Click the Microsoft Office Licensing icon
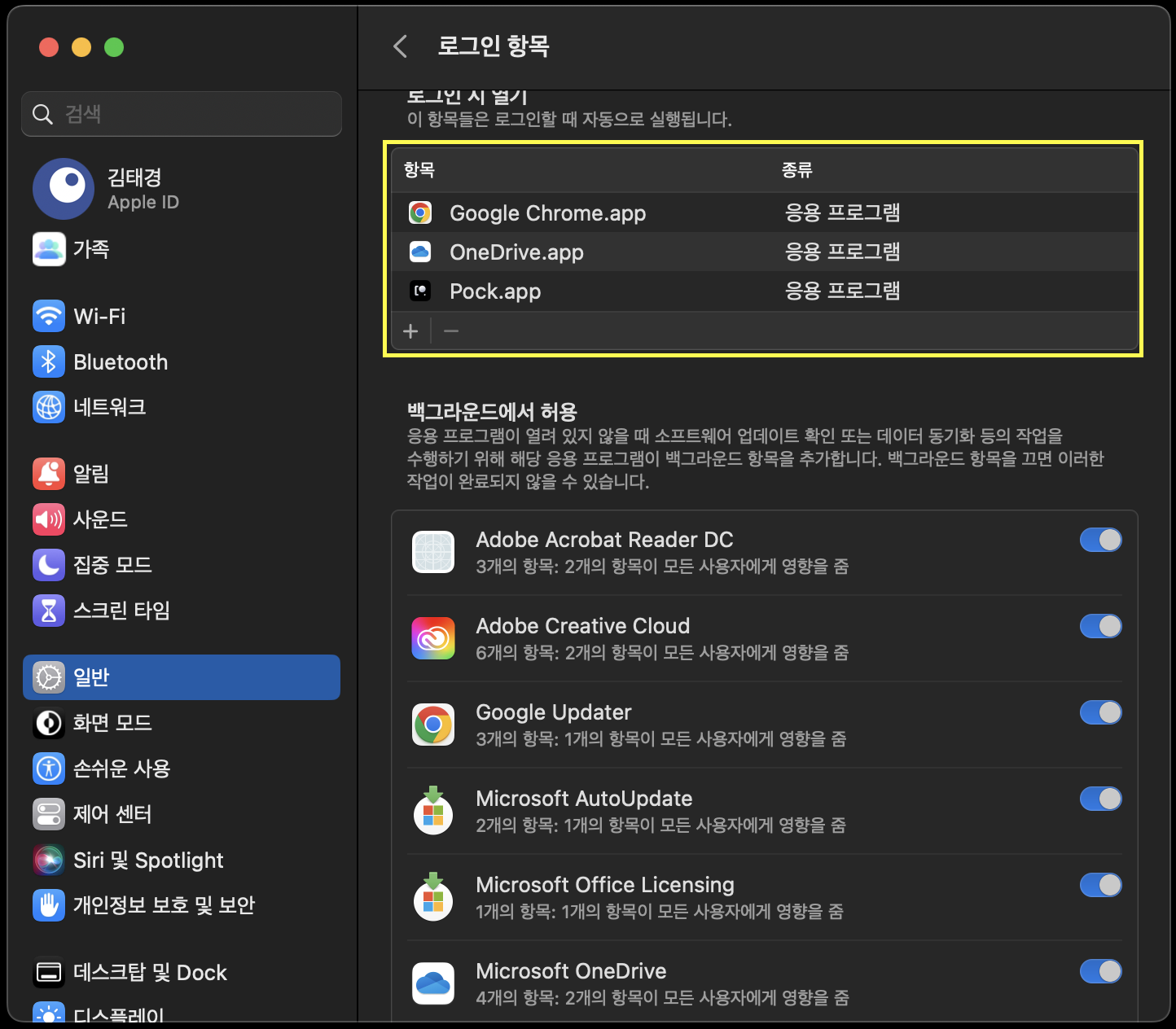1176x1029 pixels. (433, 897)
